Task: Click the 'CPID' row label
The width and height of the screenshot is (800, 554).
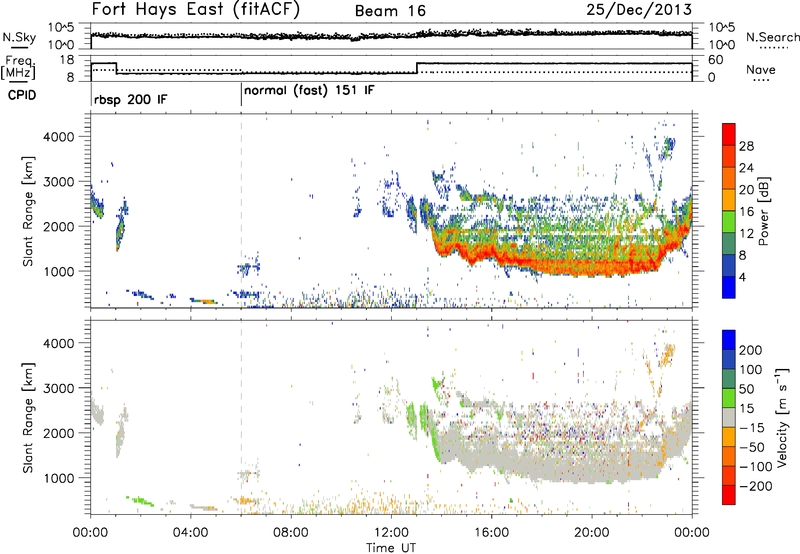Action: (21, 95)
